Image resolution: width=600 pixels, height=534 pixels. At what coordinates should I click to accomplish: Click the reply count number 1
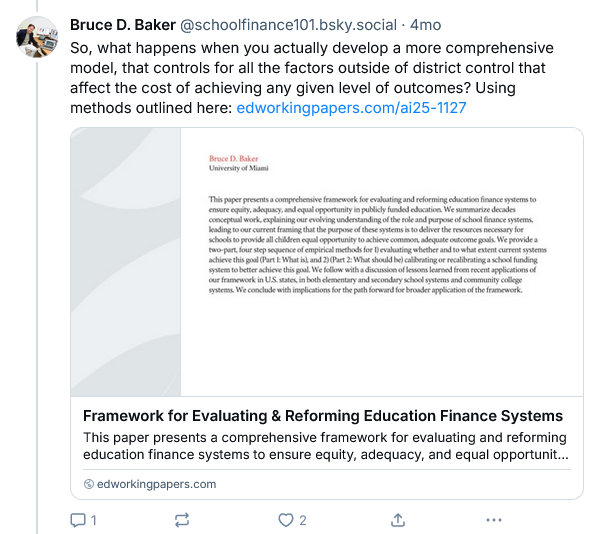click(94, 520)
